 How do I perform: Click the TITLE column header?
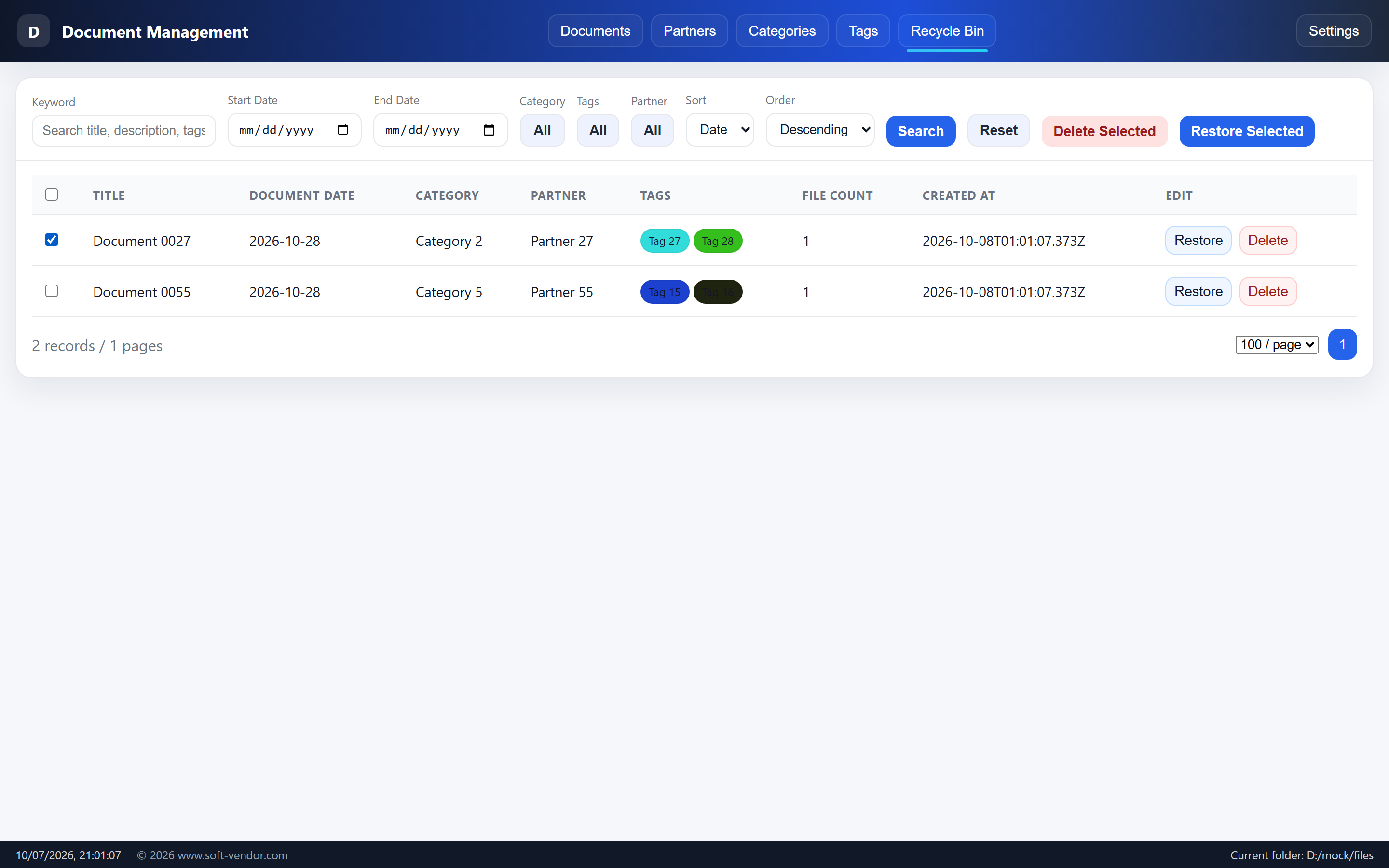[x=109, y=195]
